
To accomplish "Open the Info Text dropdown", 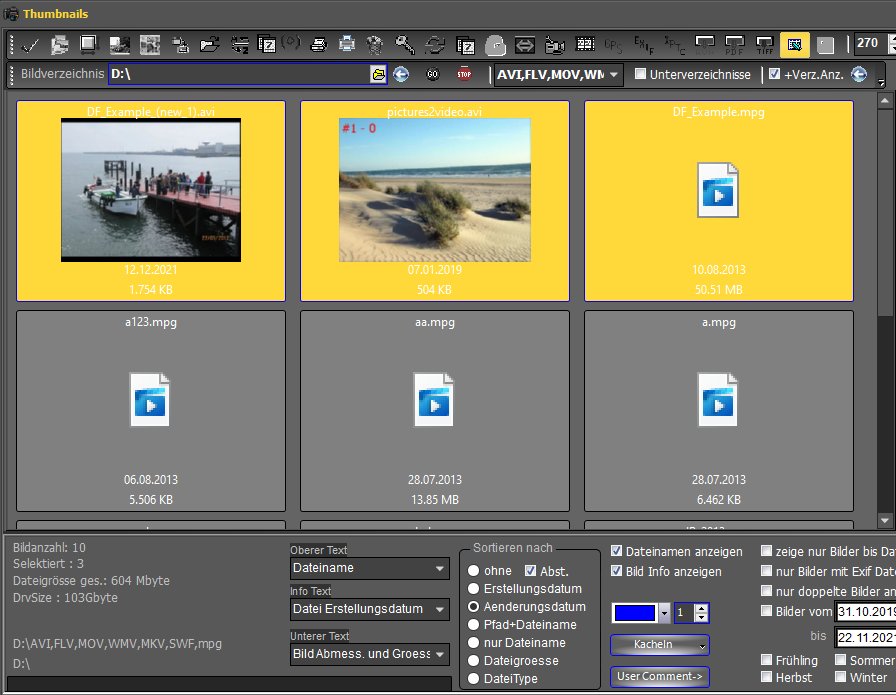I will [x=441, y=609].
